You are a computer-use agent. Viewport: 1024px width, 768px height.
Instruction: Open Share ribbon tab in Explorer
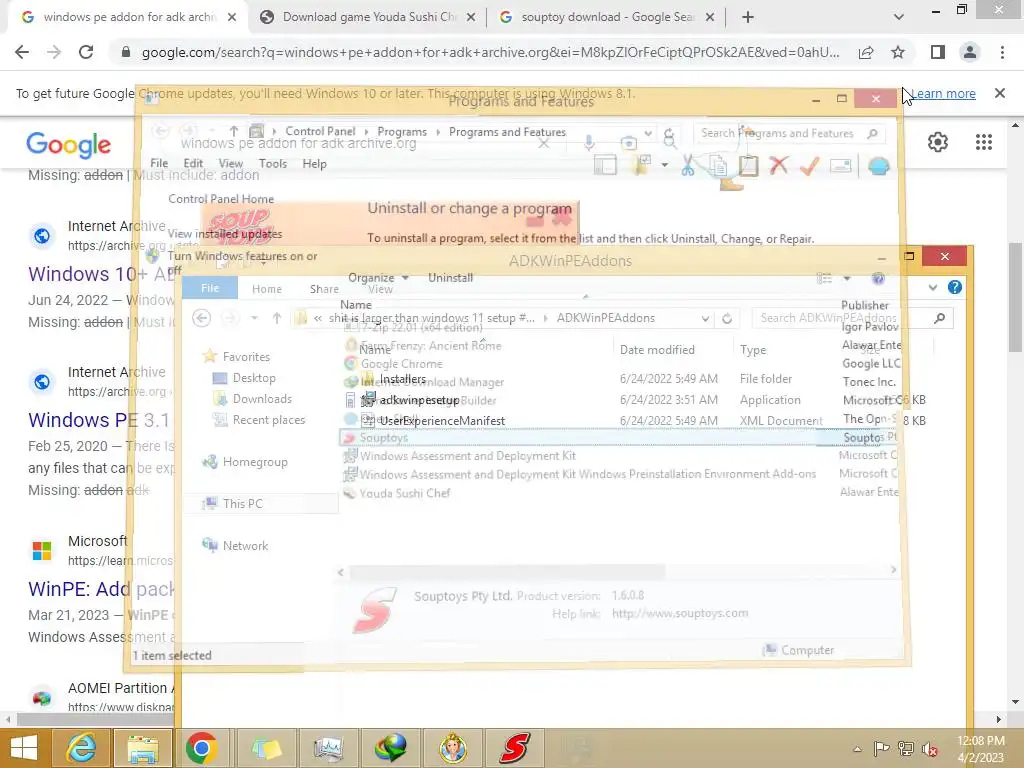(324, 289)
